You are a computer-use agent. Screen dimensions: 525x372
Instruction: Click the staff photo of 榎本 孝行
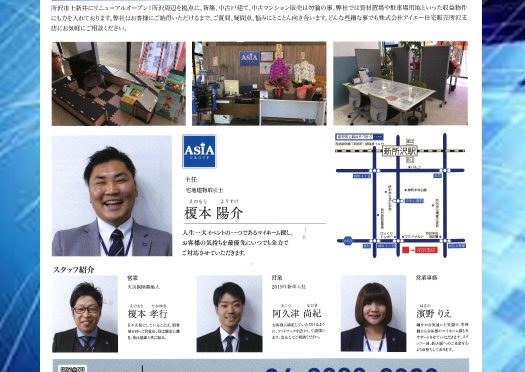[x=85, y=314]
